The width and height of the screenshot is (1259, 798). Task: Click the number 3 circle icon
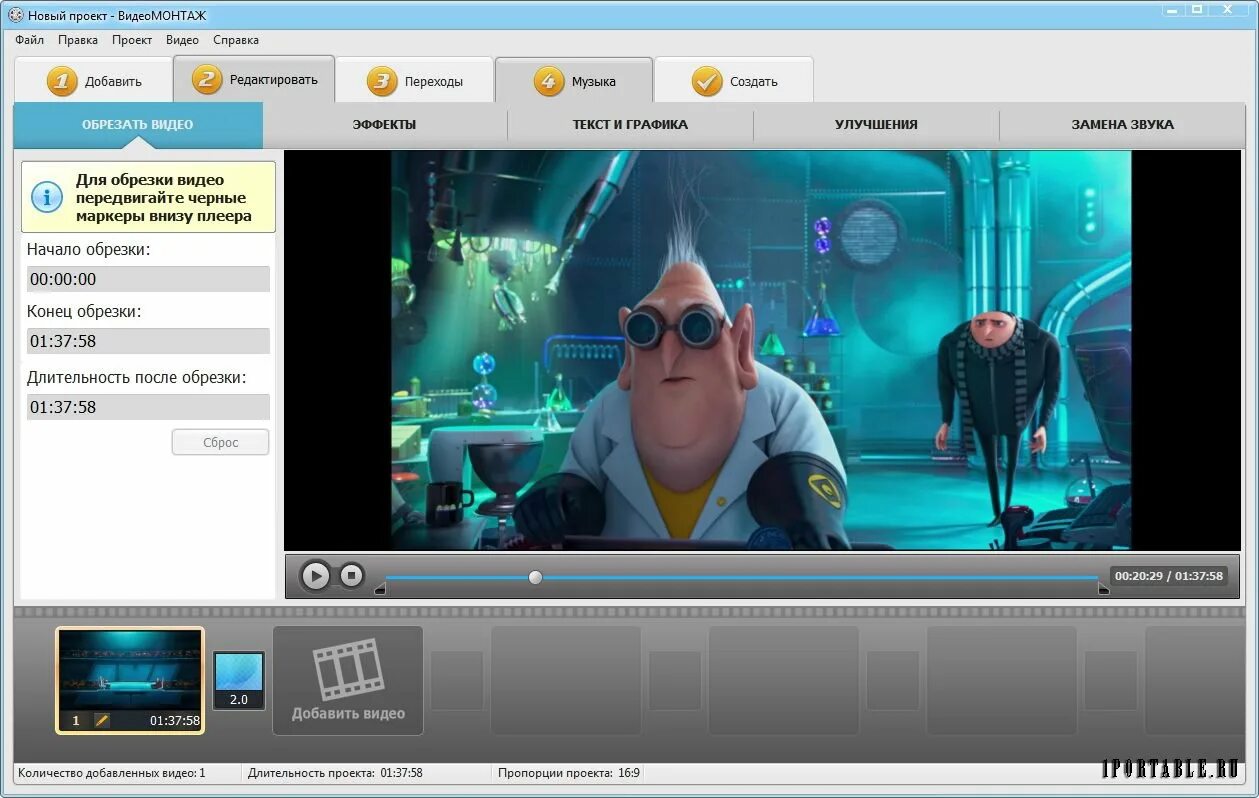coord(381,81)
